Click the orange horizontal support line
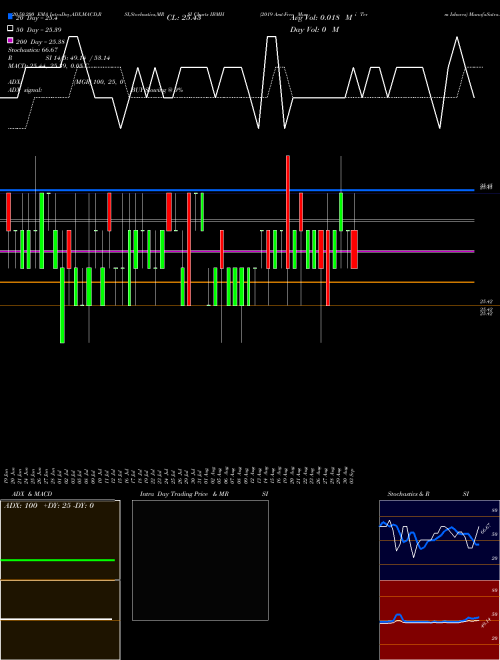The width and height of the screenshot is (500, 660). coord(237,282)
